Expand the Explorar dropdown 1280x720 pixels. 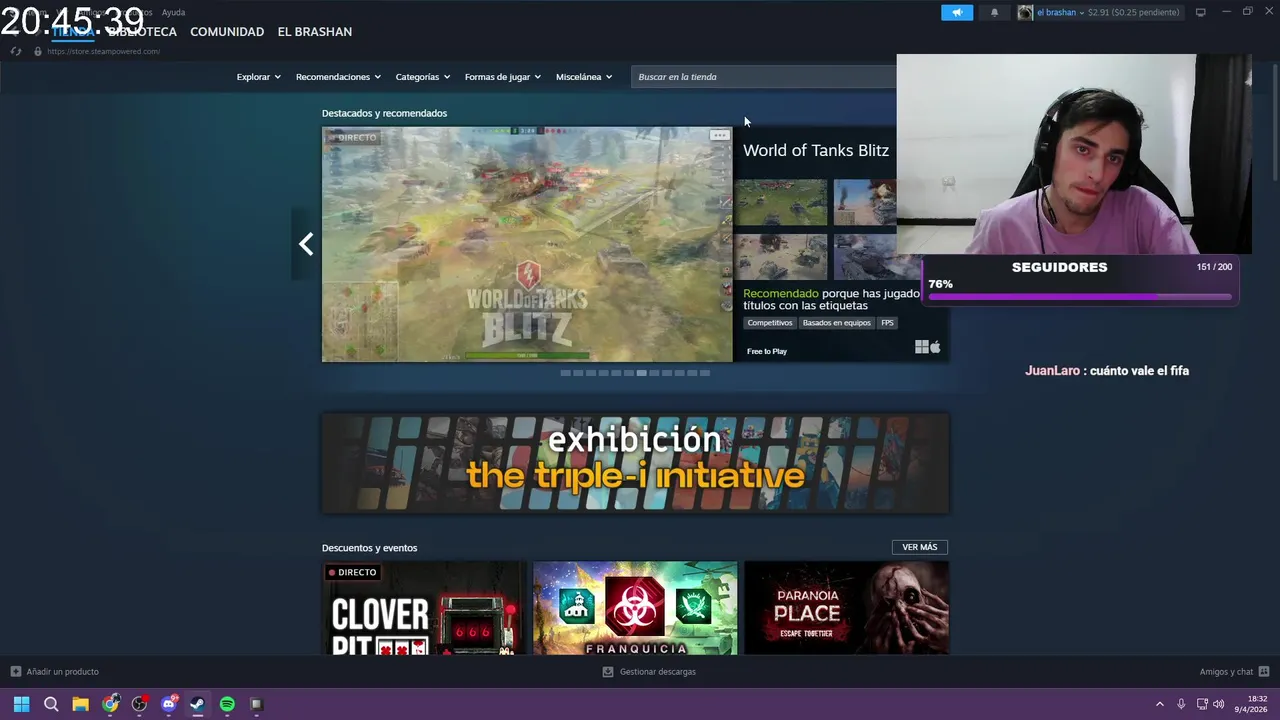click(258, 77)
